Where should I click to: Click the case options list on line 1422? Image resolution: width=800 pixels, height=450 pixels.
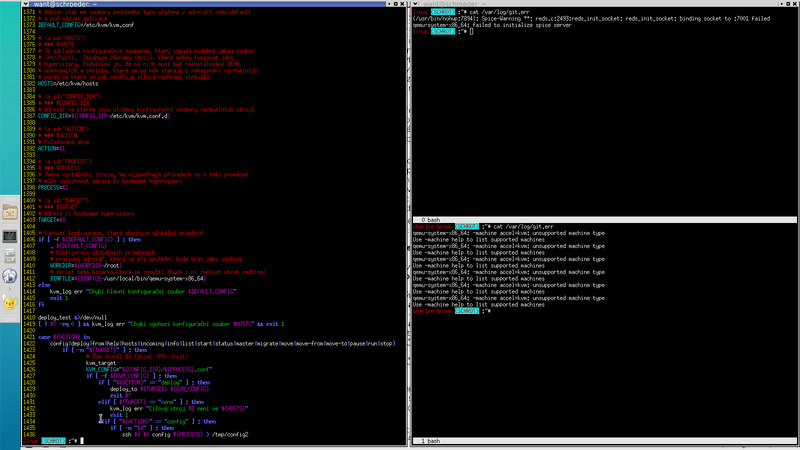tap(222, 344)
